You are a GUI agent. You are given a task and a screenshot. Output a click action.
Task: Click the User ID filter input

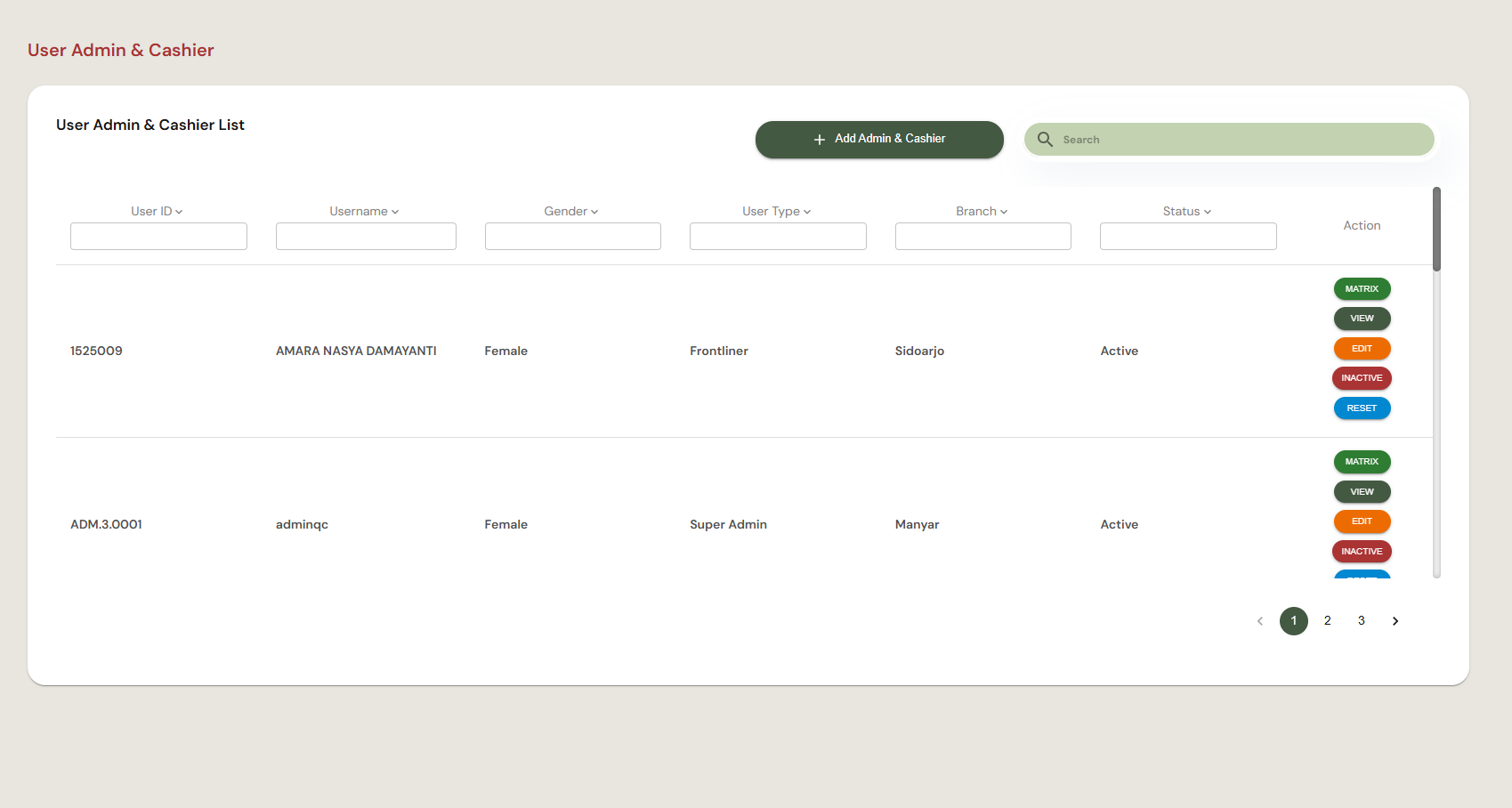point(158,237)
